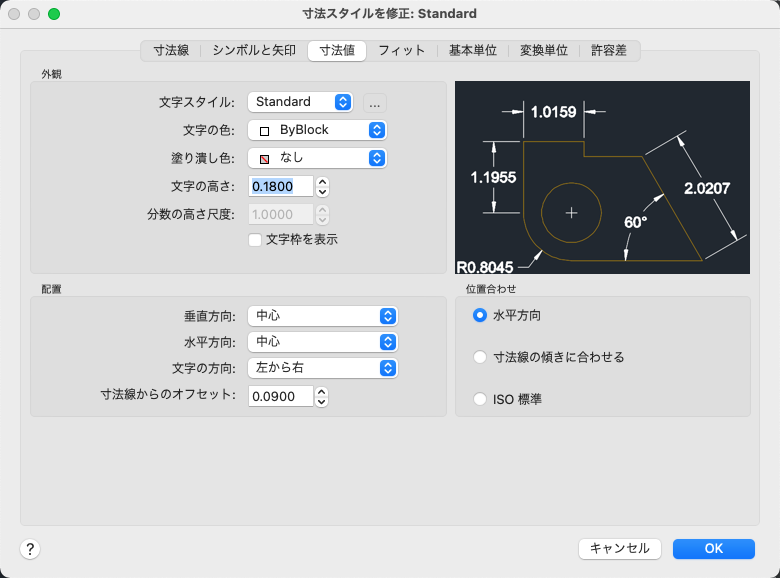Select the ISO 標準 radio option
Screen dimensions: 780x578
pos(480,399)
